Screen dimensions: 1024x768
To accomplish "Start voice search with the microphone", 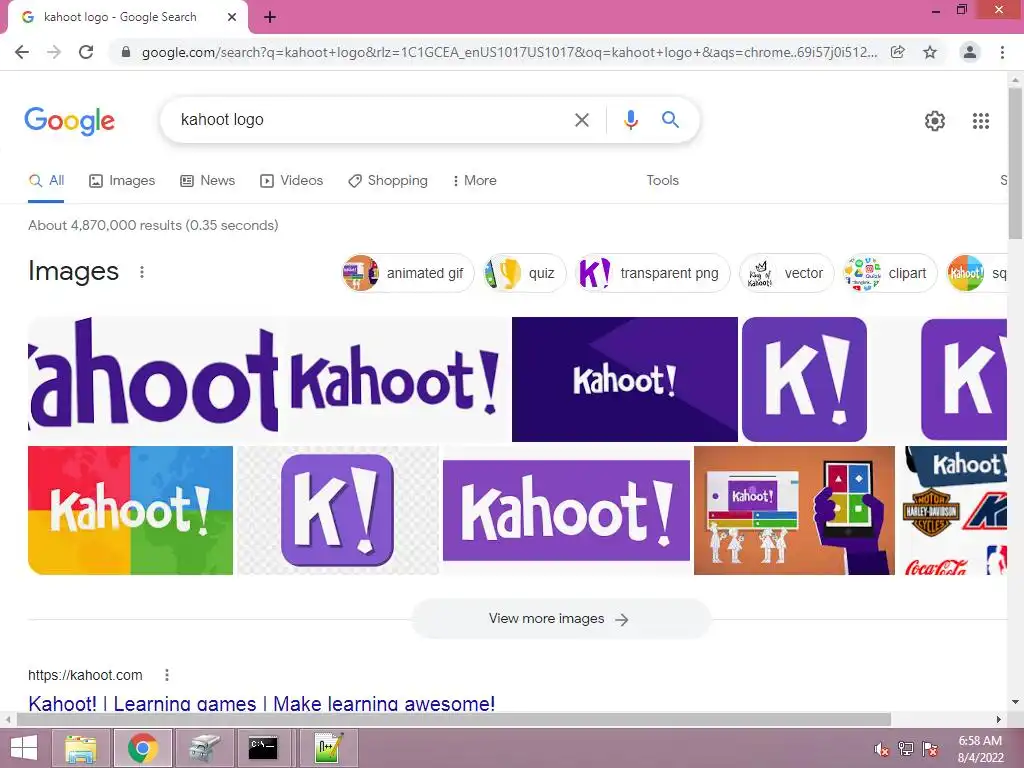I will tap(630, 120).
